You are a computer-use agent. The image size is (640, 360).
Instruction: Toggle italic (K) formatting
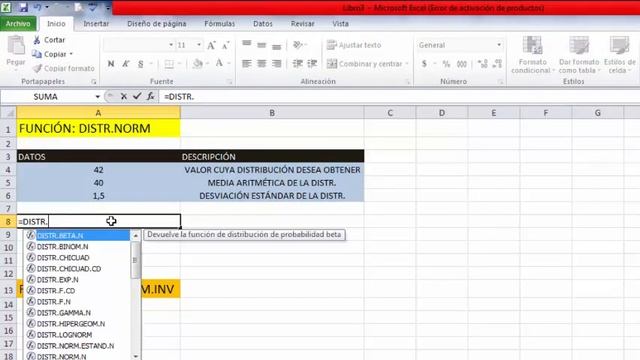point(126,64)
